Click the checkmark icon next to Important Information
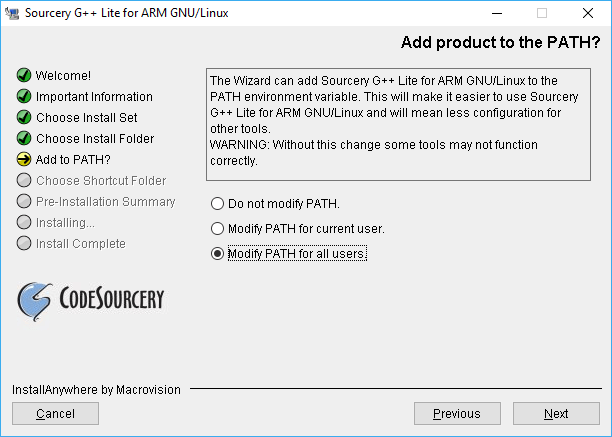The image size is (612, 437). (24, 96)
